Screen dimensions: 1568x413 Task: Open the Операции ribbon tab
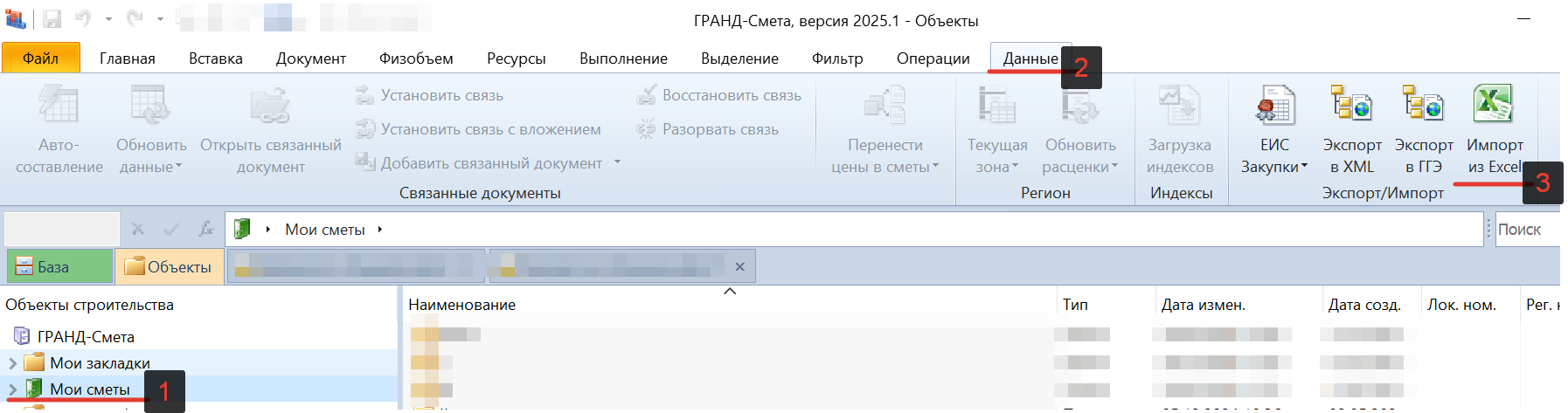[933, 59]
